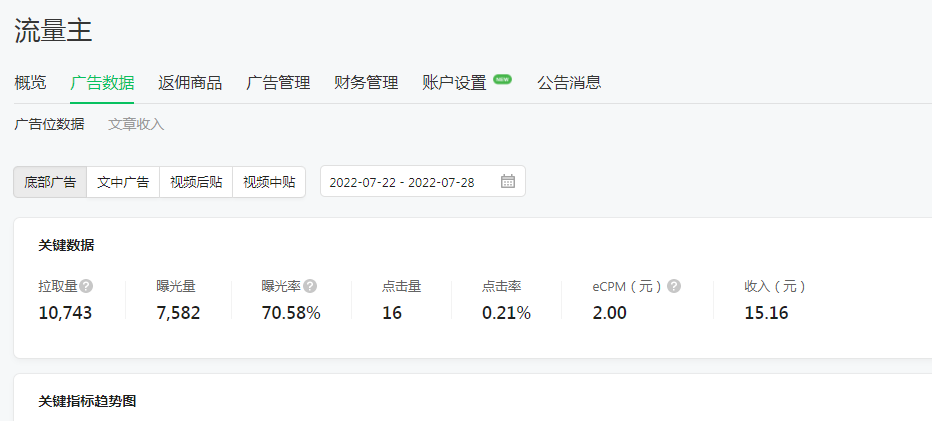Select the 底部广告 ad type

51,182
